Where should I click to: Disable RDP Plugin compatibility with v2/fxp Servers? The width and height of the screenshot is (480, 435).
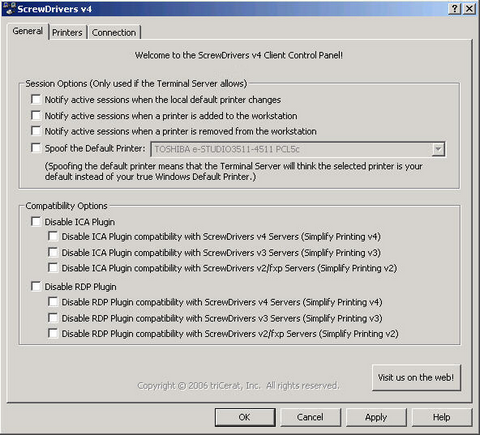(x=53, y=333)
